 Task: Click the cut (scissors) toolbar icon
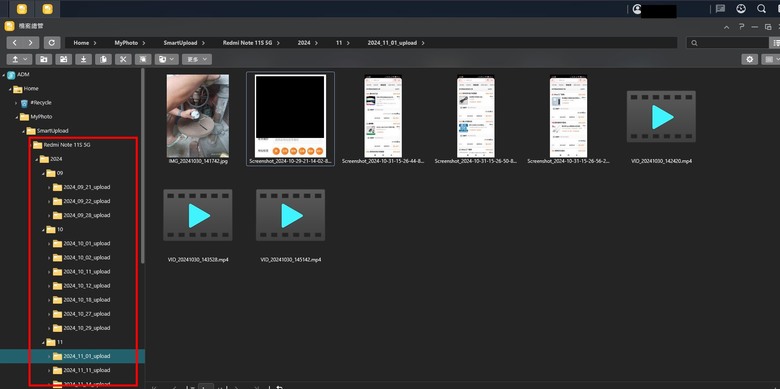click(x=123, y=59)
